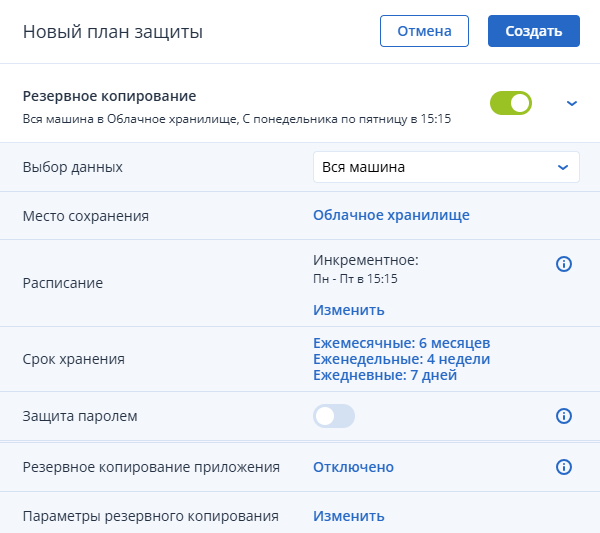The height and width of the screenshot is (533, 600).
Task: Click the info icon for Защита паролем
Action: 564,416
